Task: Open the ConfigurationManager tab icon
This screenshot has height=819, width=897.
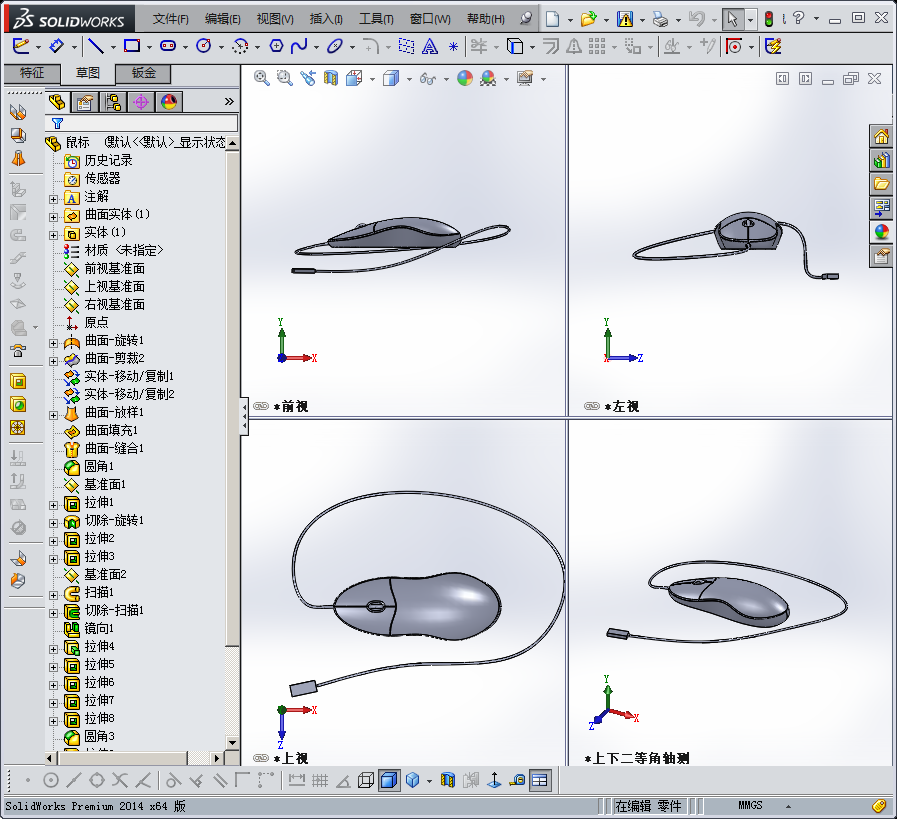Action: coord(113,102)
